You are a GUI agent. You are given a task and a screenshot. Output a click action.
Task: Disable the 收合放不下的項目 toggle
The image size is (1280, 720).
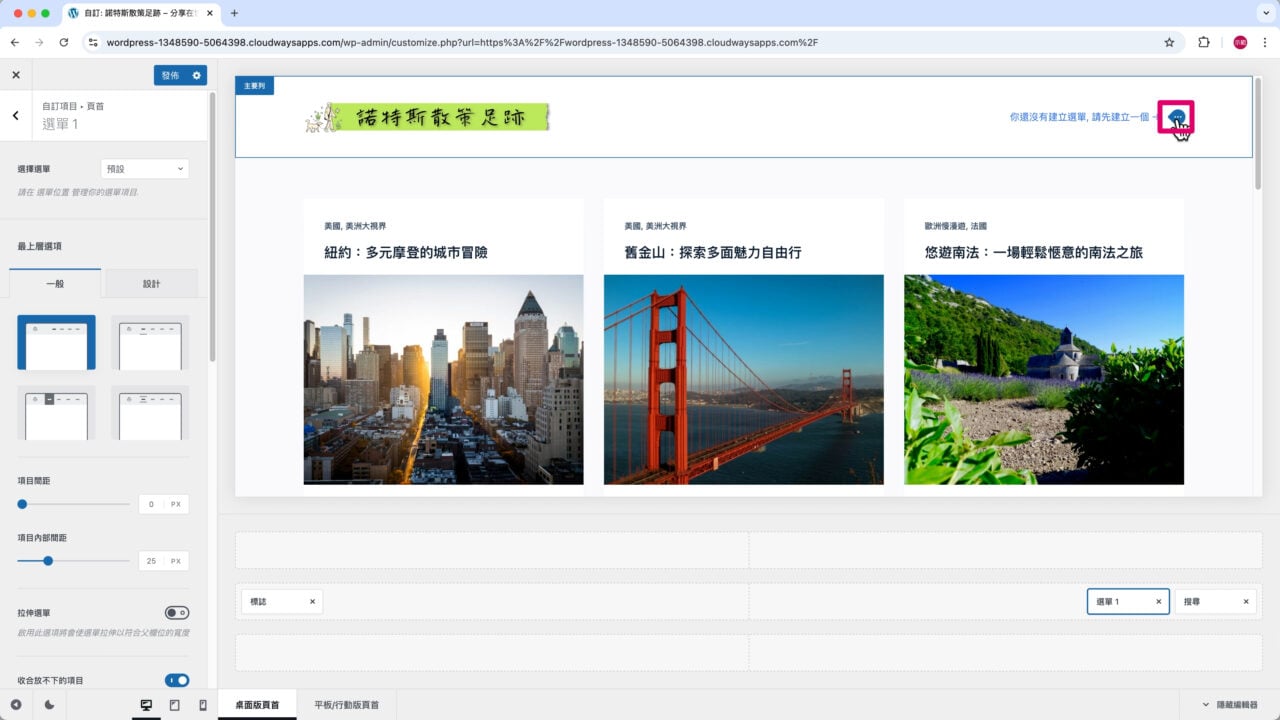176,680
